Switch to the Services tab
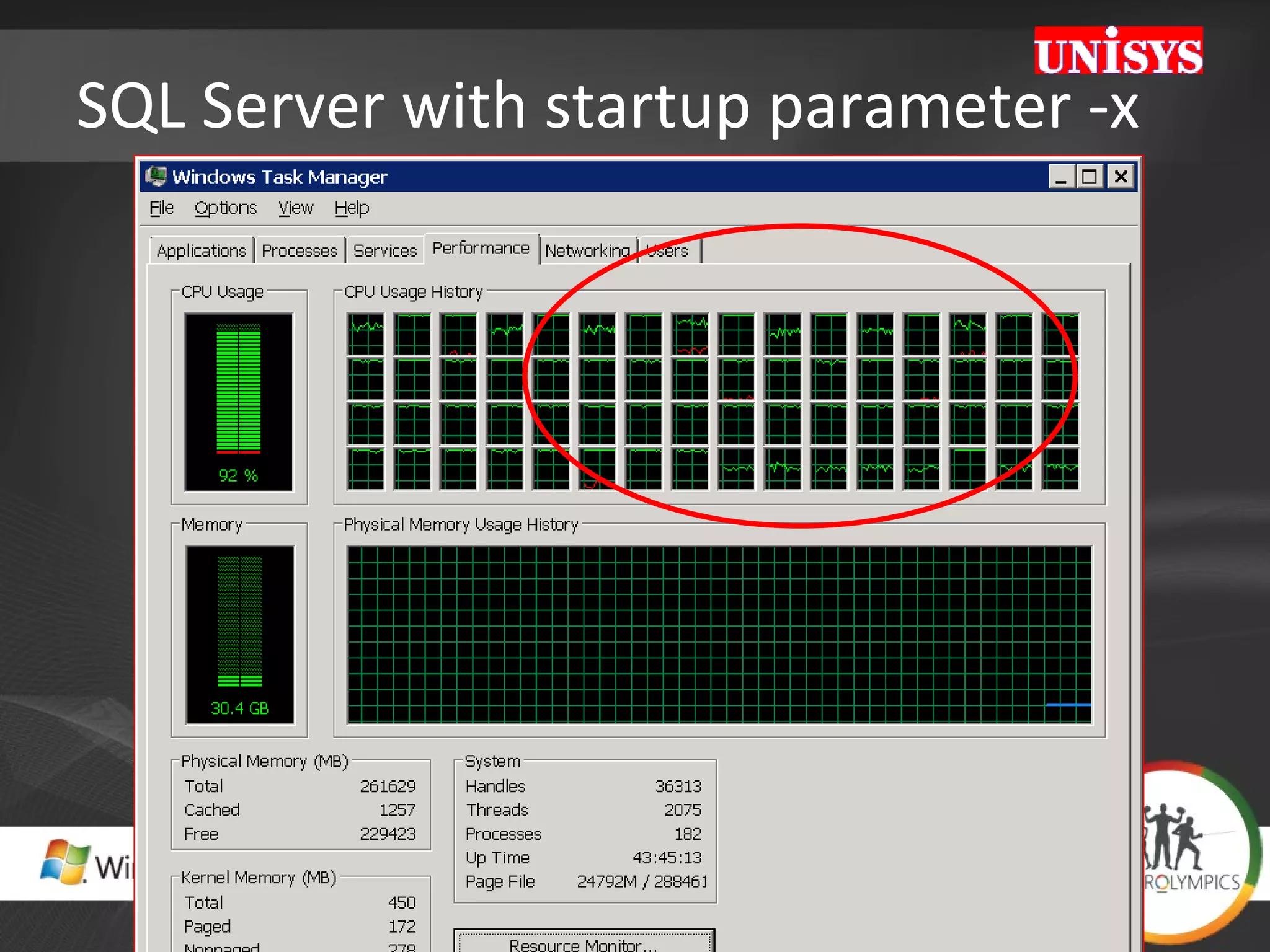This screenshot has width=1270, height=952. point(385,250)
